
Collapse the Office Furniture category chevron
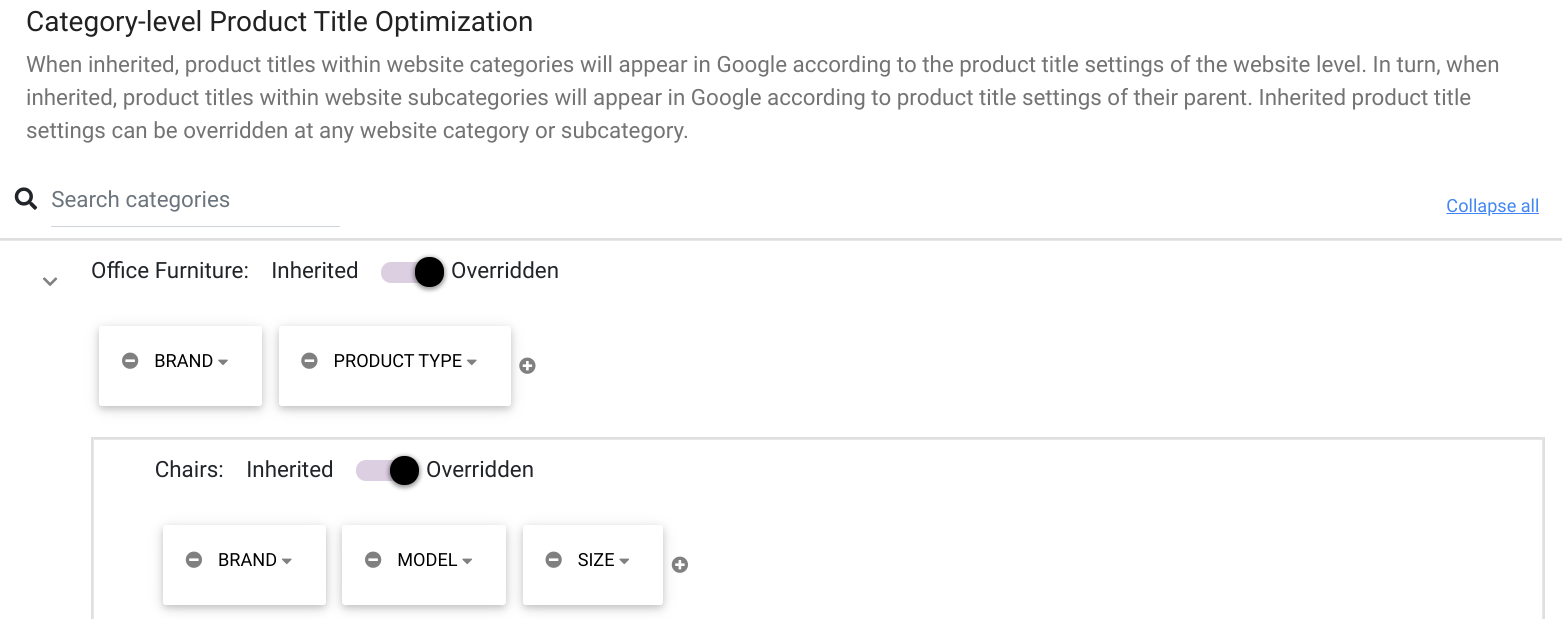pos(50,282)
